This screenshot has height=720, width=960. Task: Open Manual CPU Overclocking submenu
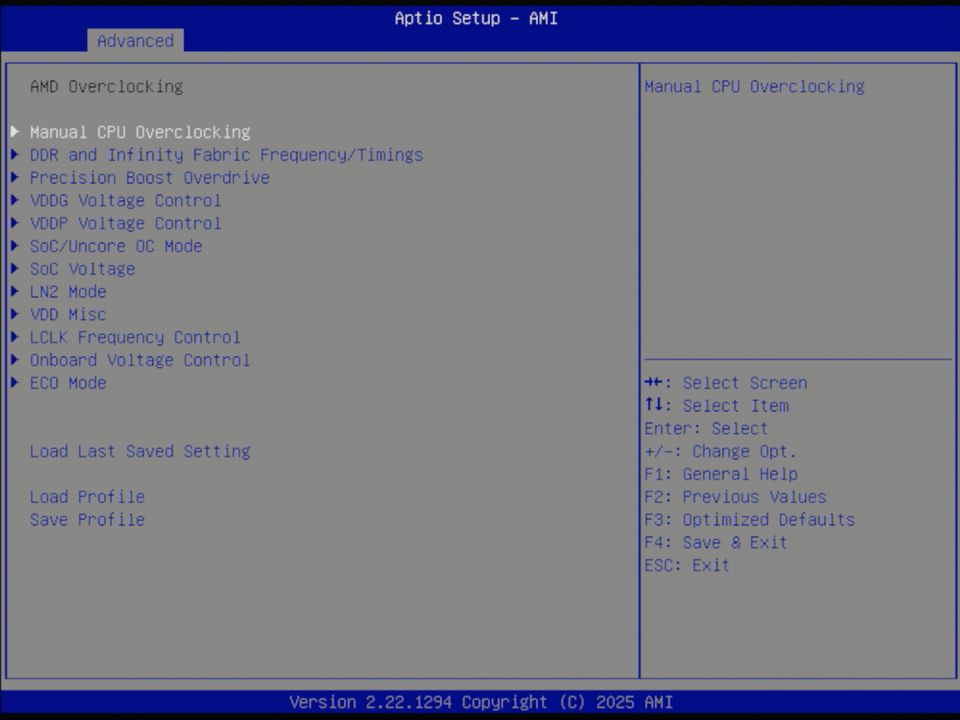pos(140,131)
